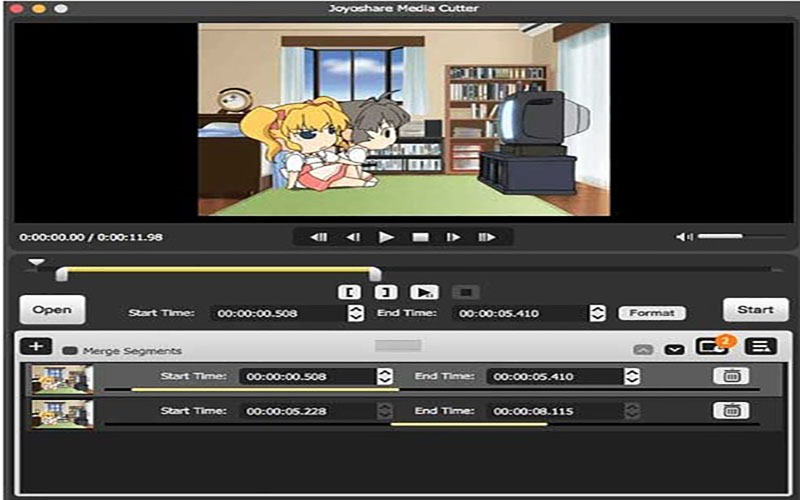Image resolution: width=800 pixels, height=500 pixels.
Task: Click the current time display 0:00:00.00
Action: tap(52, 237)
